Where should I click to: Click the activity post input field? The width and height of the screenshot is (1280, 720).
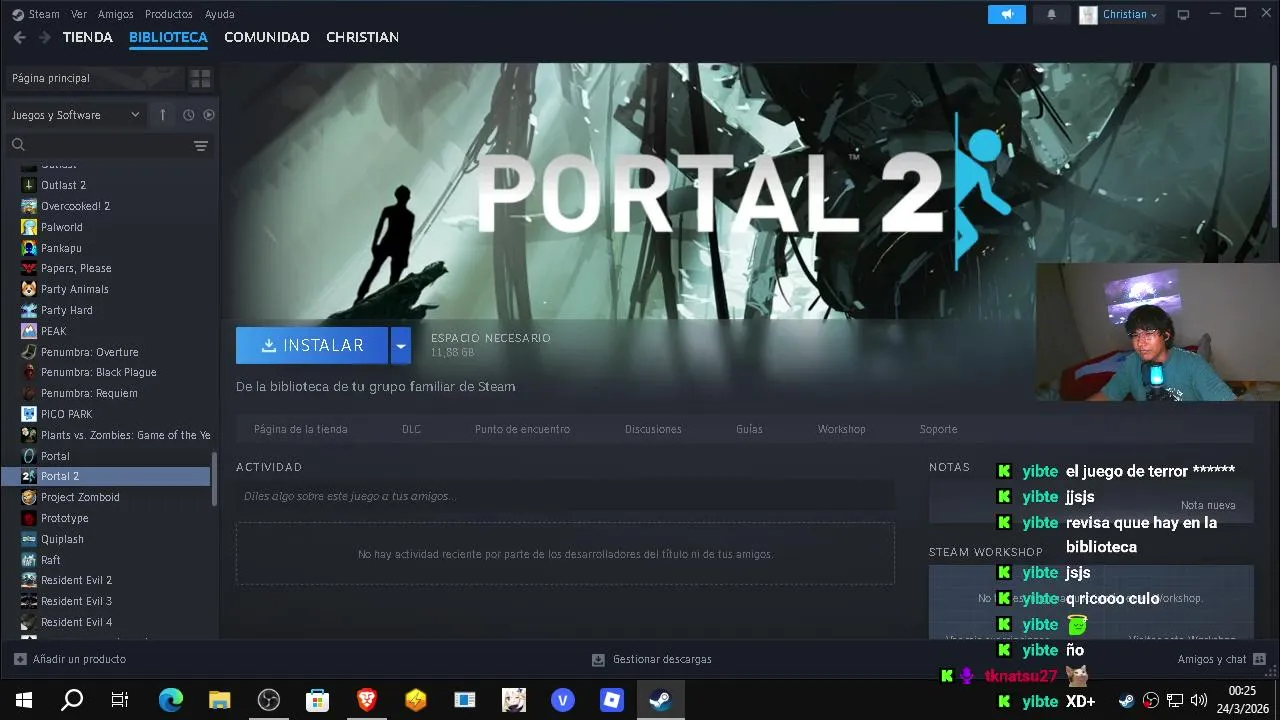[x=565, y=496]
